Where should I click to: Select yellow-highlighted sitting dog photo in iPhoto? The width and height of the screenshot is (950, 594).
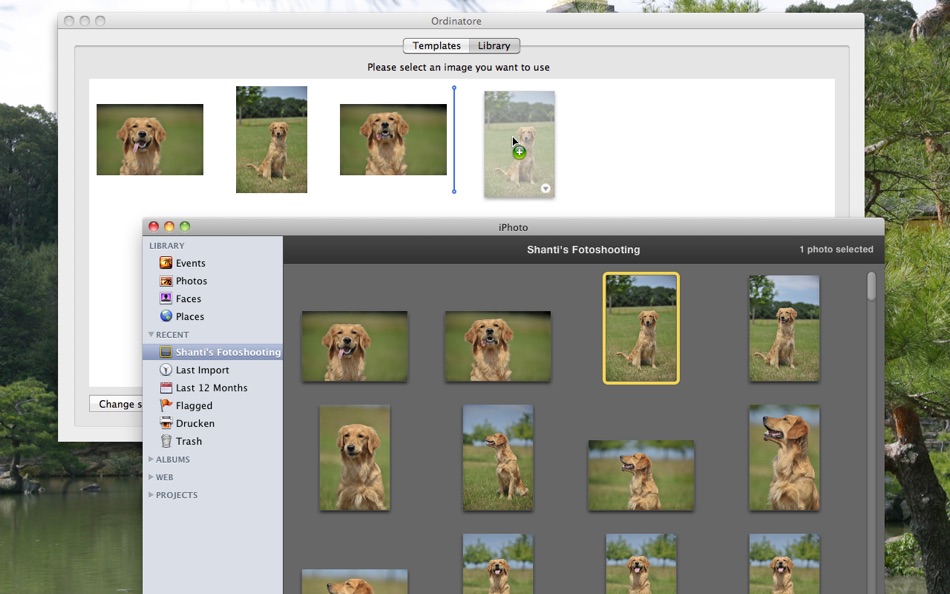pos(641,328)
